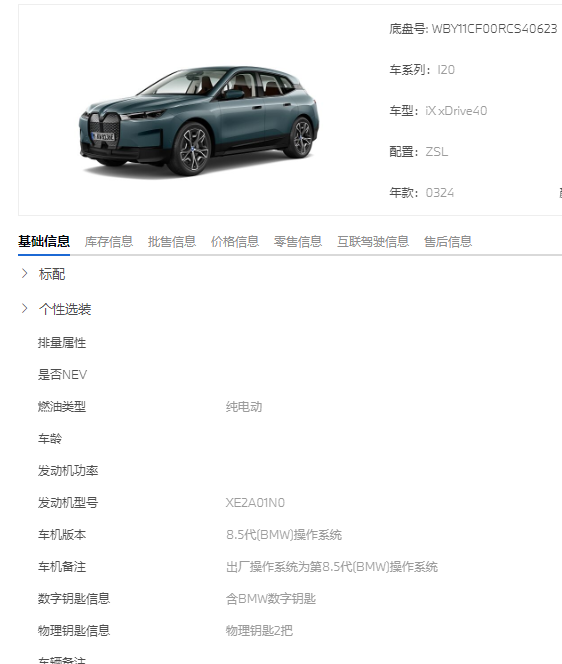
Task: Open the 售后信息 tab
Action: tap(448, 241)
